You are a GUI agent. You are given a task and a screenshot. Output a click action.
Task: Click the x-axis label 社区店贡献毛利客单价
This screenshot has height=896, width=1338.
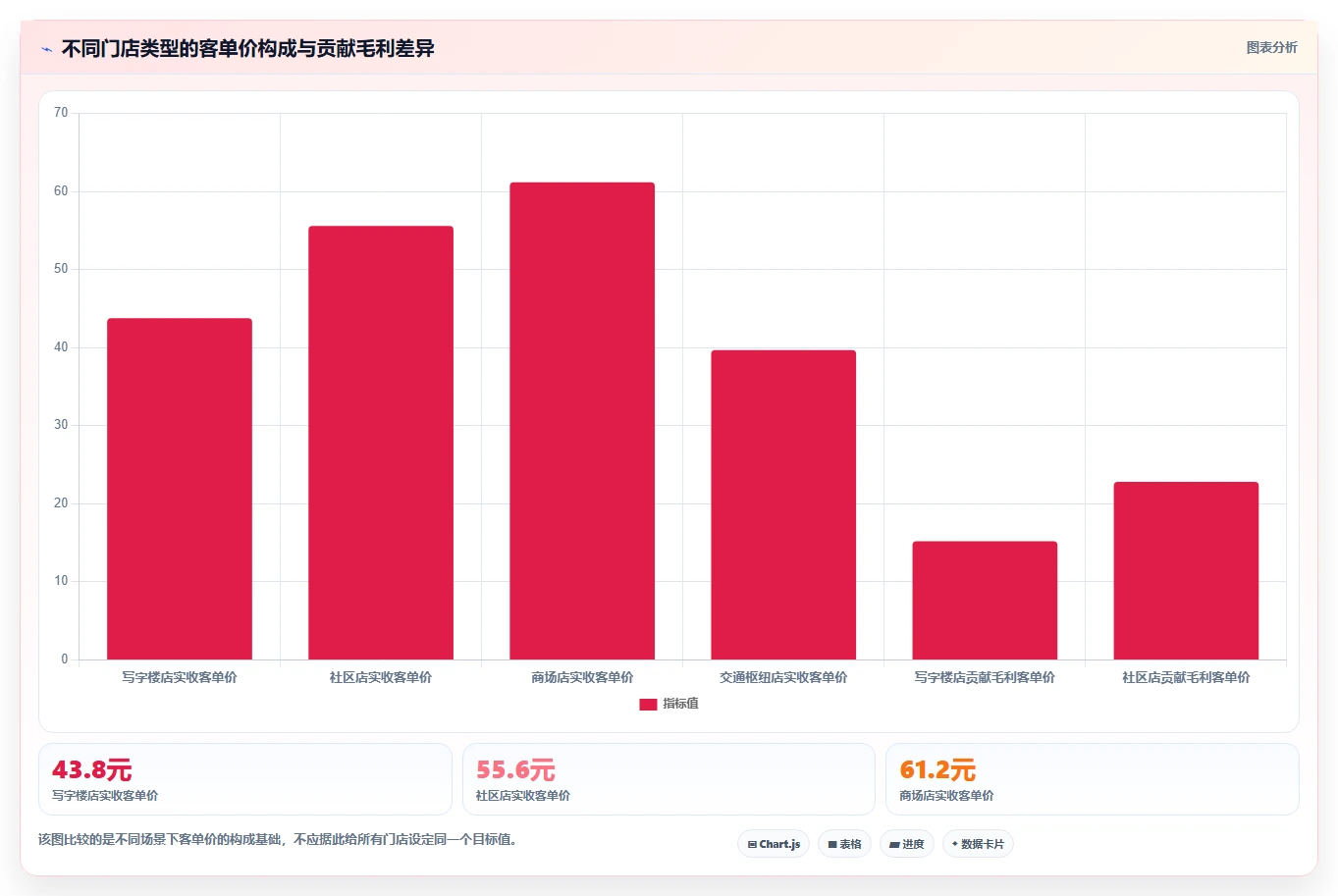[x=1186, y=677]
